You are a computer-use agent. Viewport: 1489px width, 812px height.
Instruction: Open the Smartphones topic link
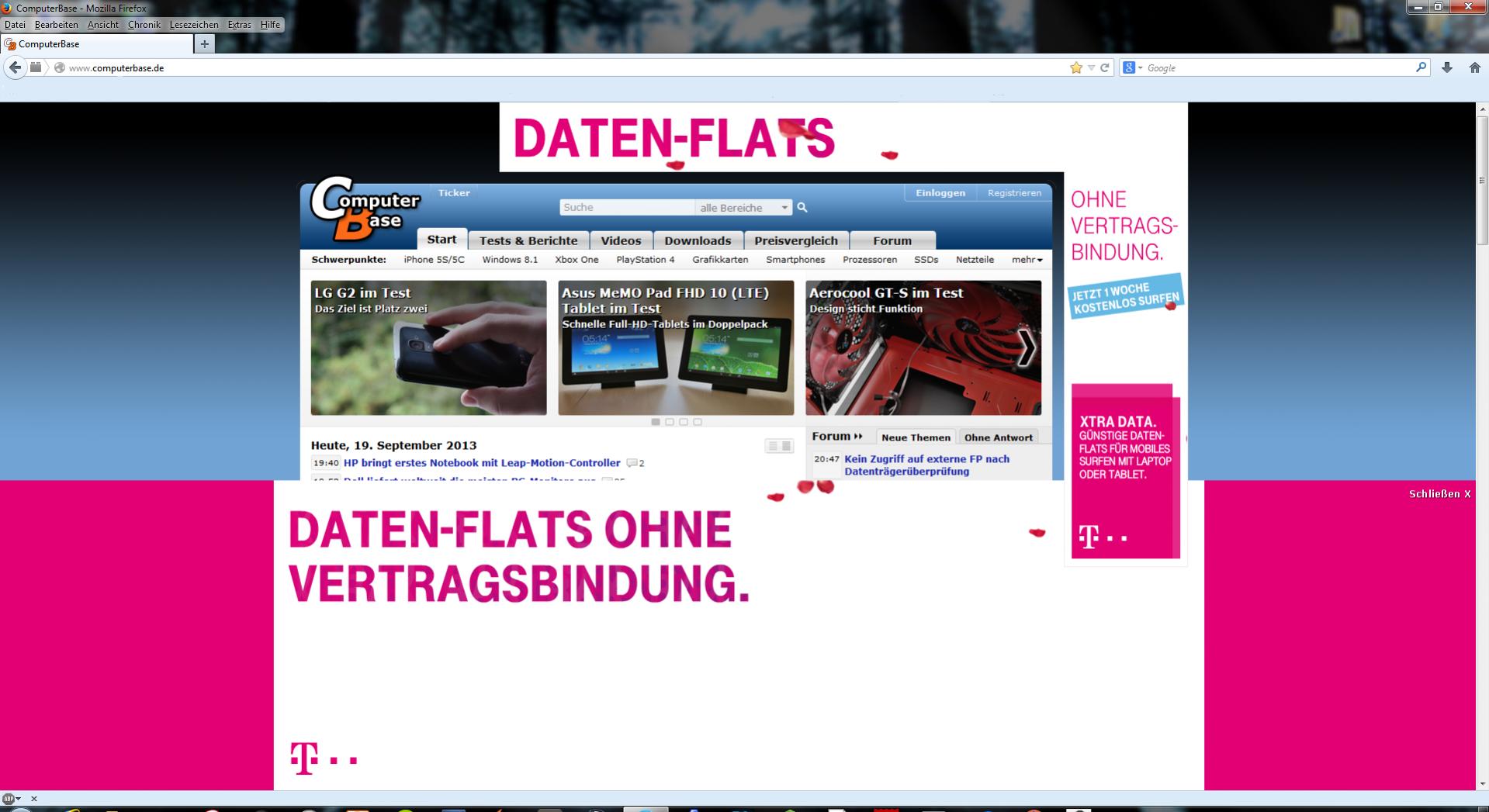(795, 260)
